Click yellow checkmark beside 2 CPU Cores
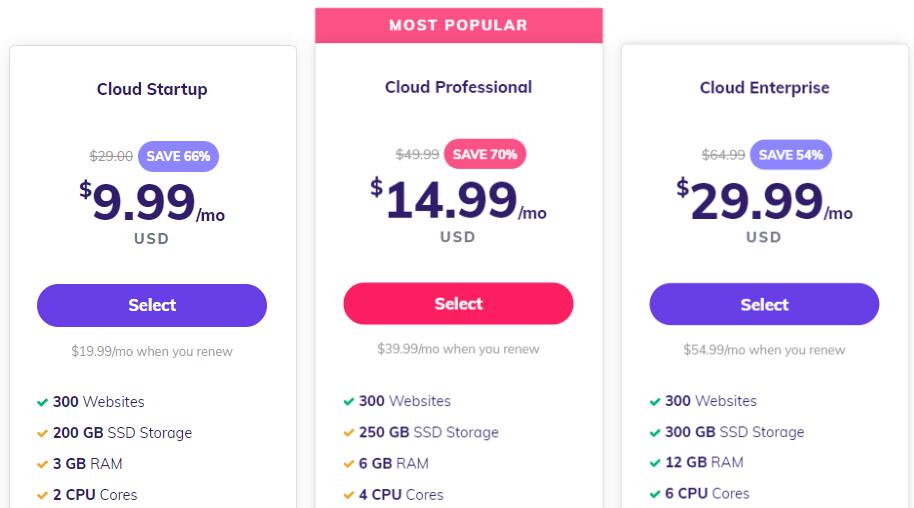The image size is (914, 508). tap(42, 495)
